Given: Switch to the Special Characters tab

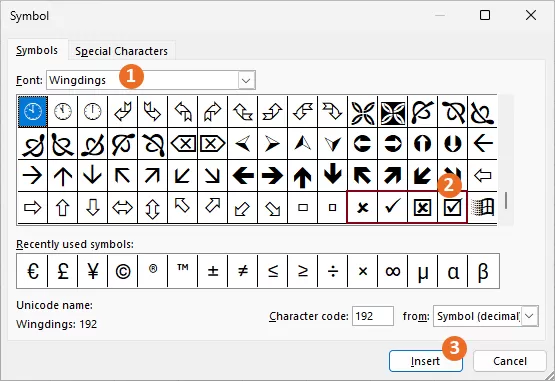Looking at the screenshot, I should (x=121, y=51).
